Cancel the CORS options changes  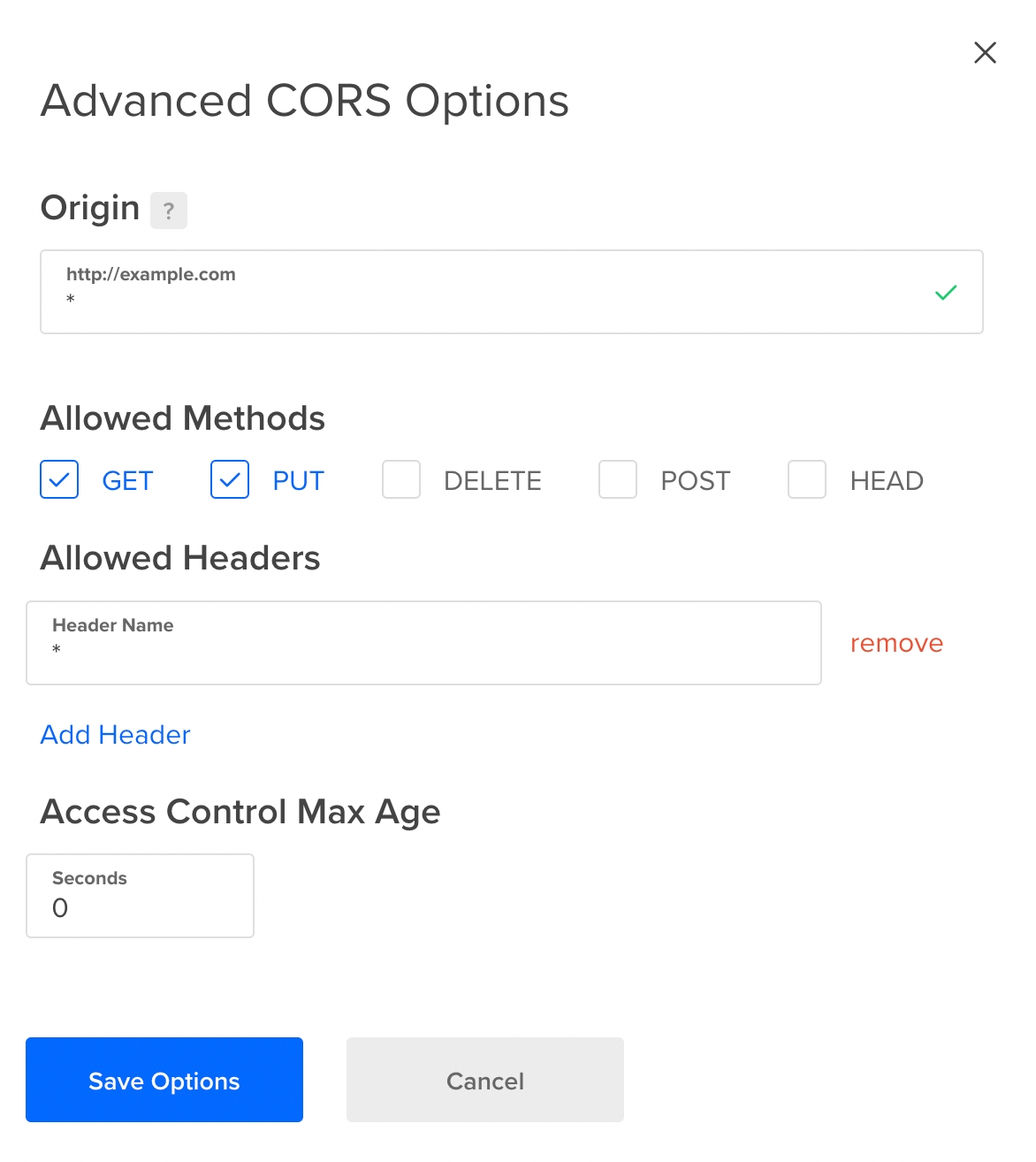pos(485,1081)
